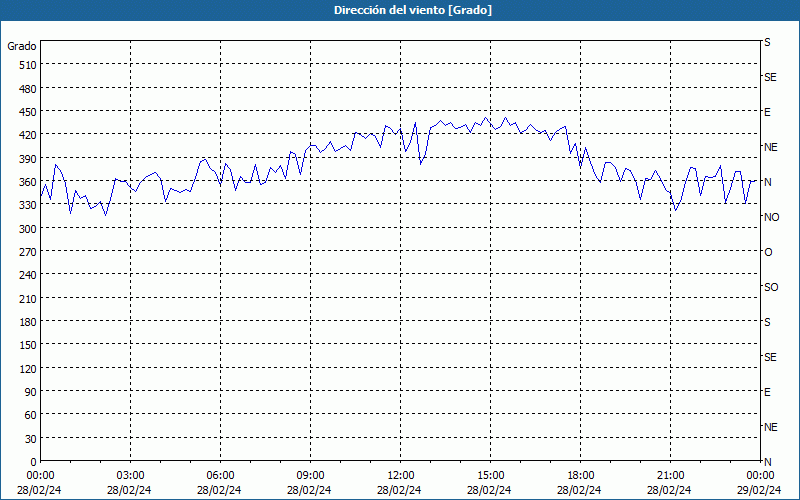Select the 'S' compass label beside the 180 gridline
The width and height of the screenshot is (800, 500).
coord(767,322)
